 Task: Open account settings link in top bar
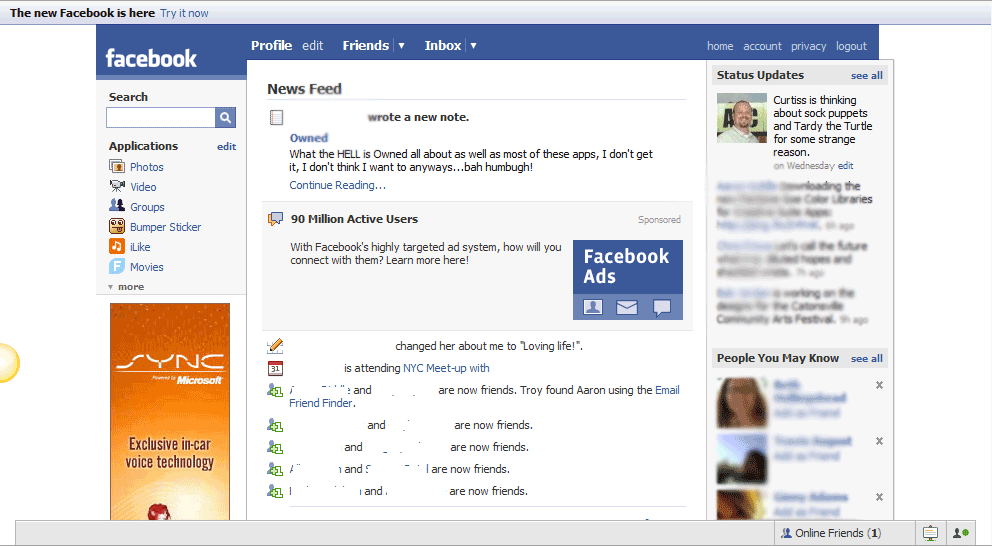(762, 46)
